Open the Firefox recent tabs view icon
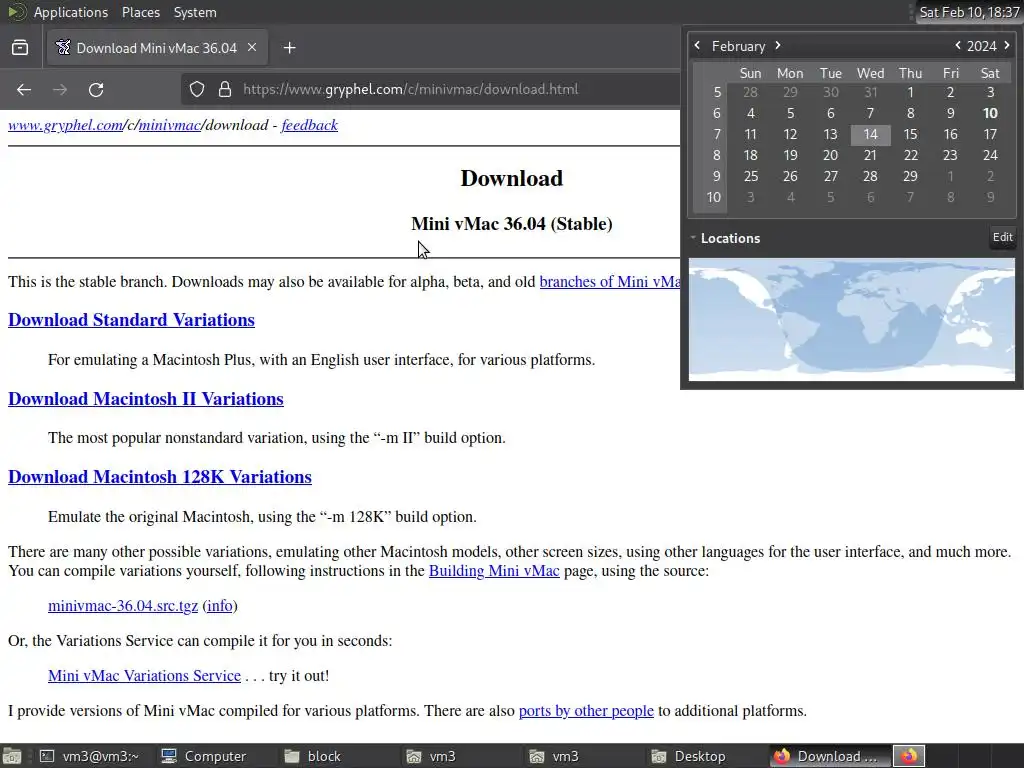This screenshot has height=768, width=1024. click(x=20, y=48)
